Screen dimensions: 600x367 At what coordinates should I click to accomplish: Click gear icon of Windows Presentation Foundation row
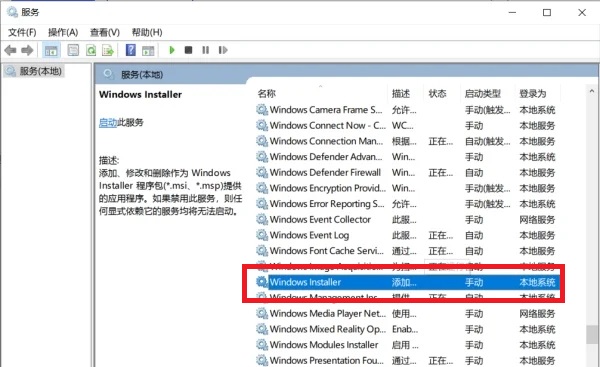click(262, 361)
